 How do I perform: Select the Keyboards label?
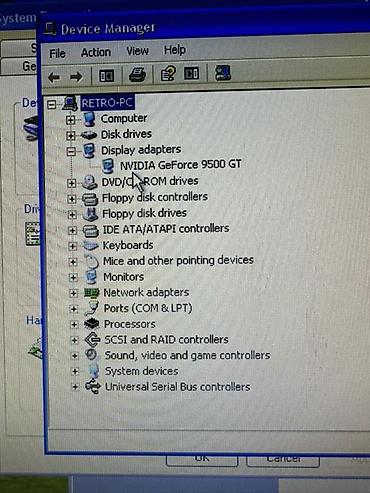(x=128, y=245)
